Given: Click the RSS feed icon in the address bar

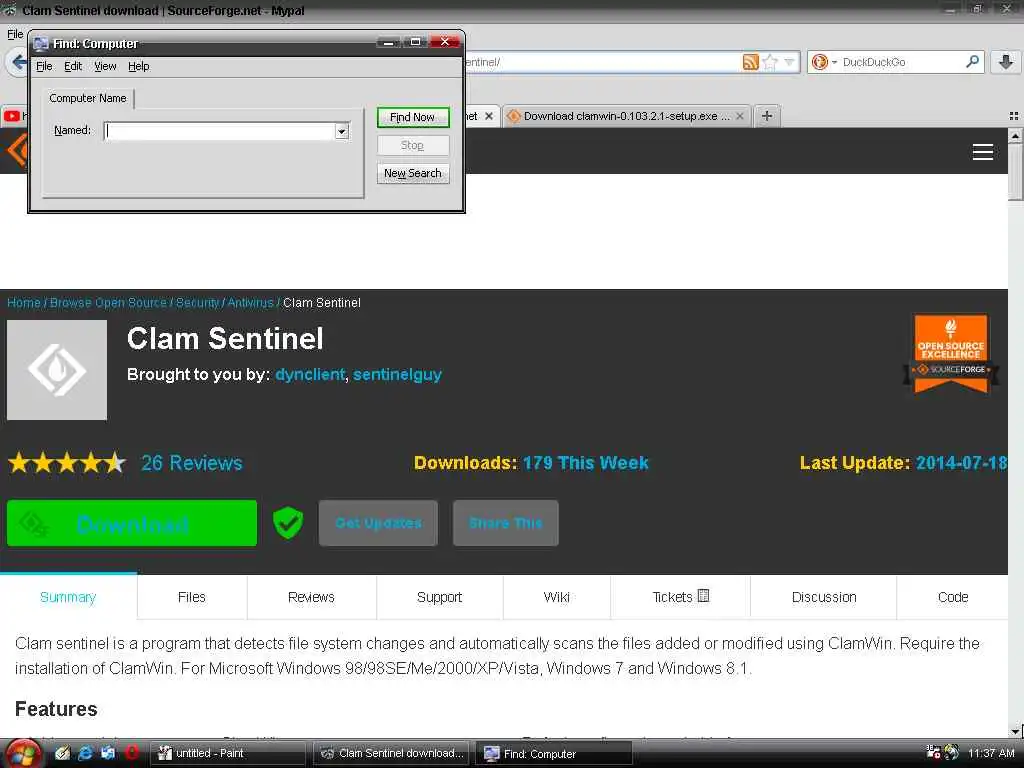Looking at the screenshot, I should (750, 62).
